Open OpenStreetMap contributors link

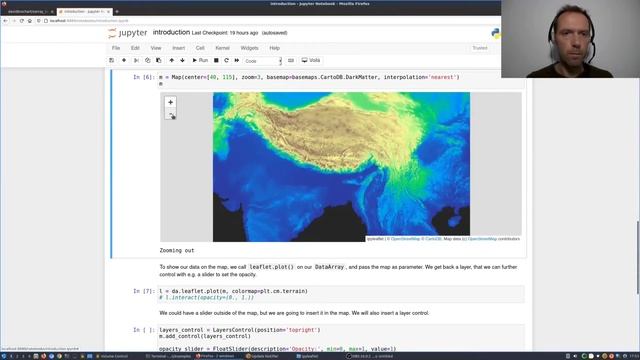pos(482,239)
